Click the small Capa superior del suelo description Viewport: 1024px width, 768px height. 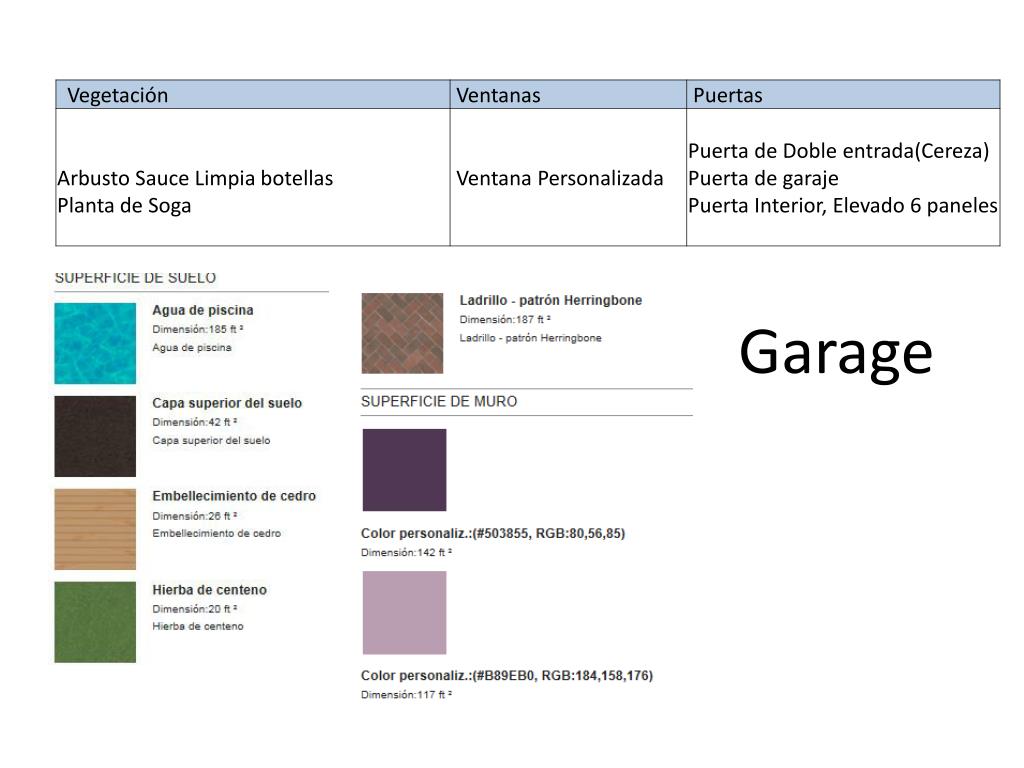coord(212,440)
